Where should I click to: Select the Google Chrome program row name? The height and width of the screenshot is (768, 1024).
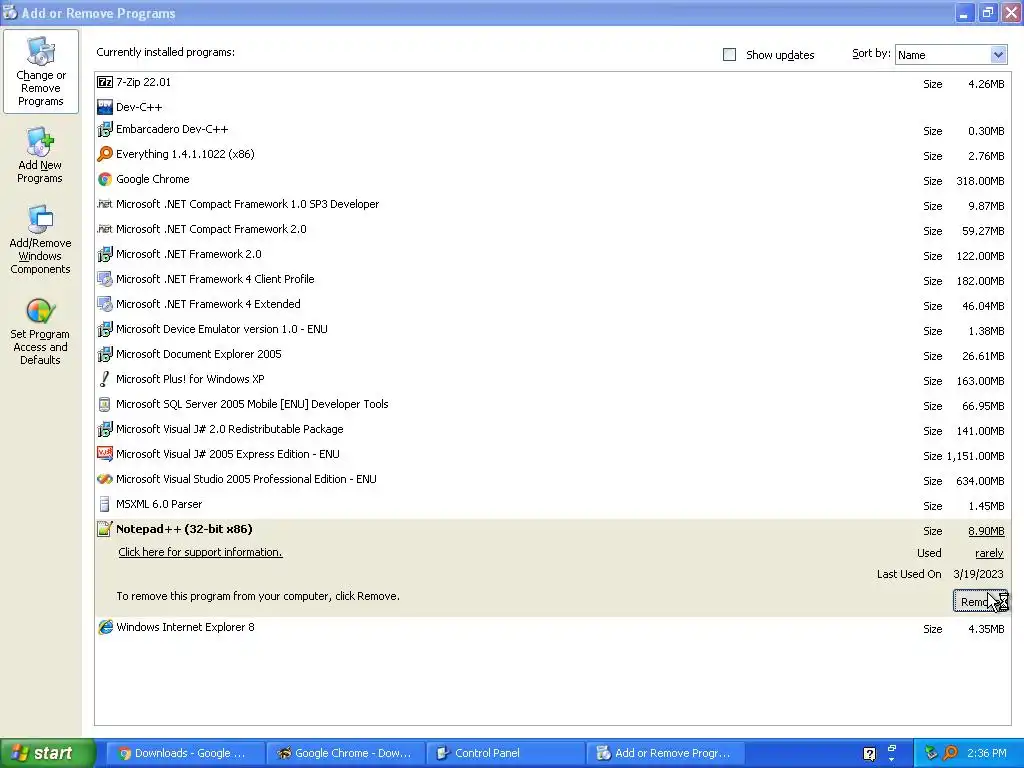point(153,179)
